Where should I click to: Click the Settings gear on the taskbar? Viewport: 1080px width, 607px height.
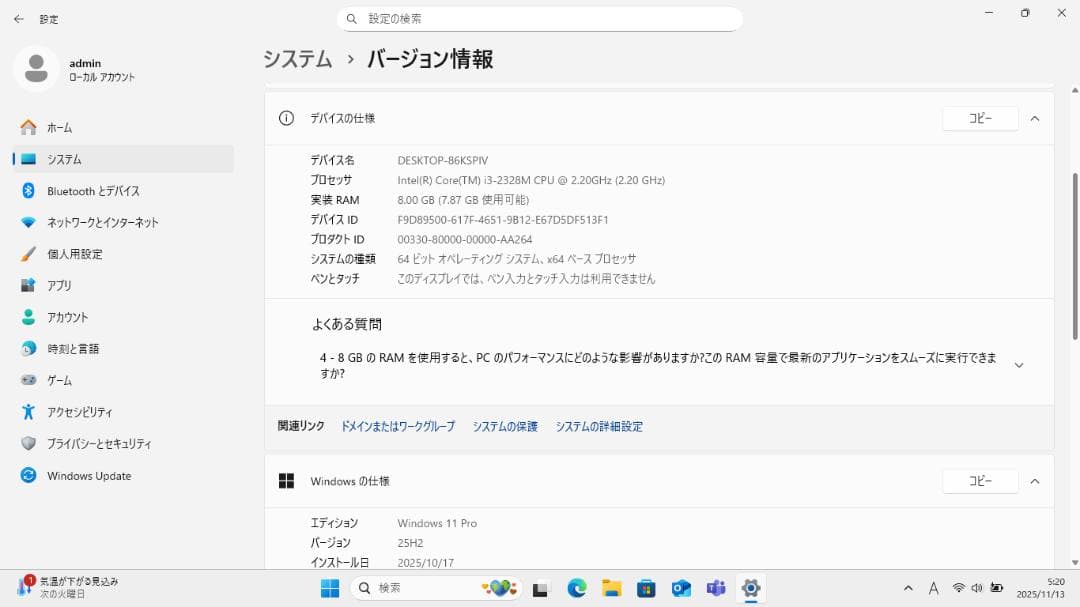[x=751, y=588]
